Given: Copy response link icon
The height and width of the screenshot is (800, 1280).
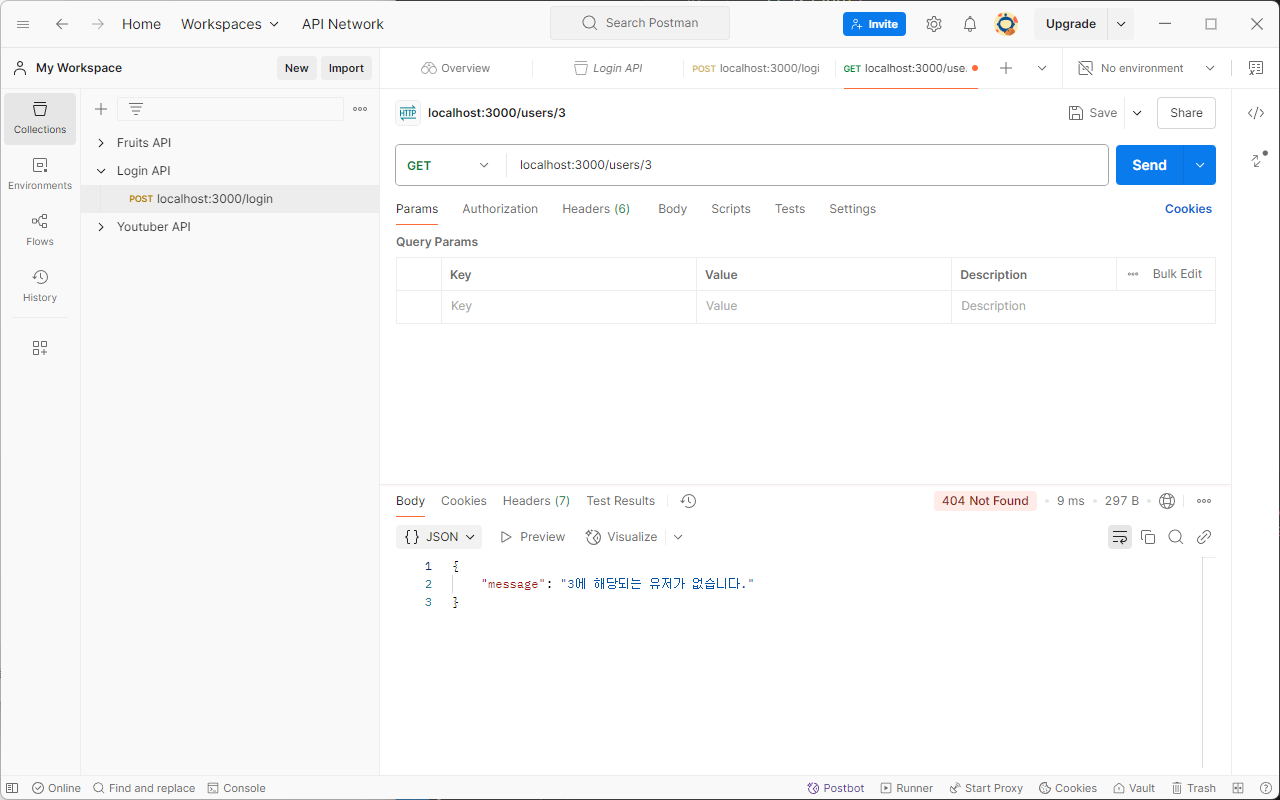Looking at the screenshot, I should point(1204,537).
